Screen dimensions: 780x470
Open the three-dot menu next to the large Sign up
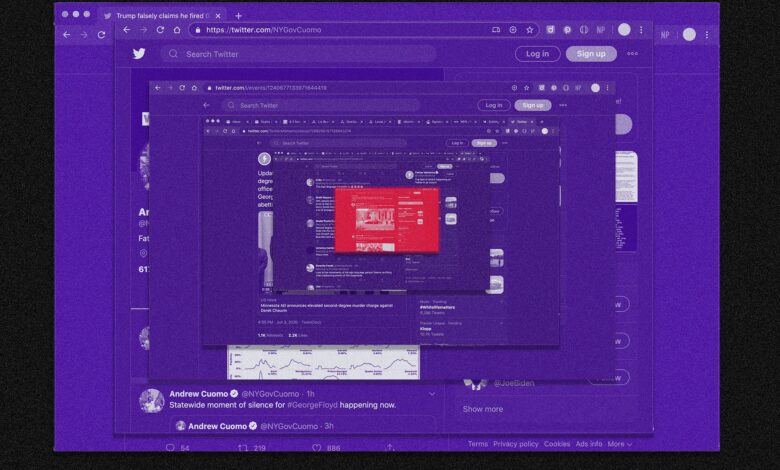click(x=632, y=54)
